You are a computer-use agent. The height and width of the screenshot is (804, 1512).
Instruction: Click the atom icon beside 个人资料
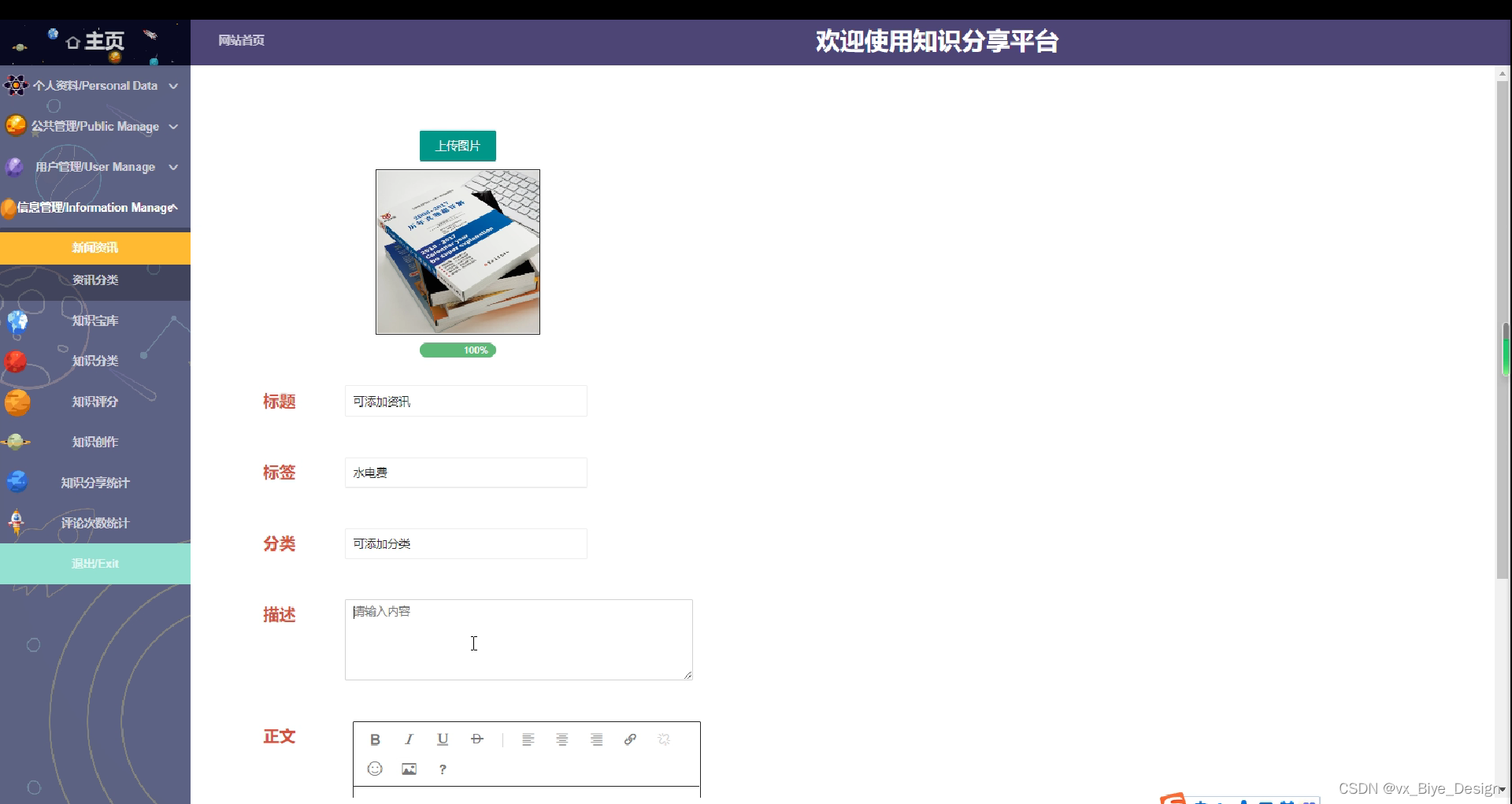16,85
